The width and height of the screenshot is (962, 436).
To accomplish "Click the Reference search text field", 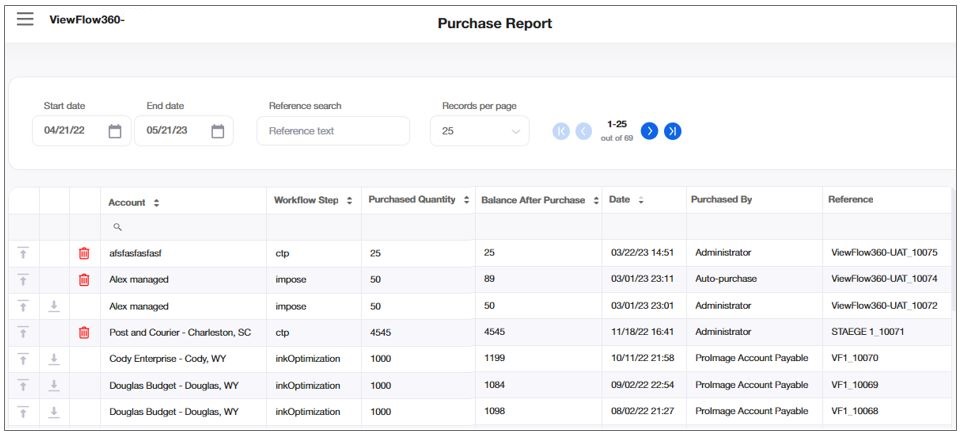I will click(333, 131).
